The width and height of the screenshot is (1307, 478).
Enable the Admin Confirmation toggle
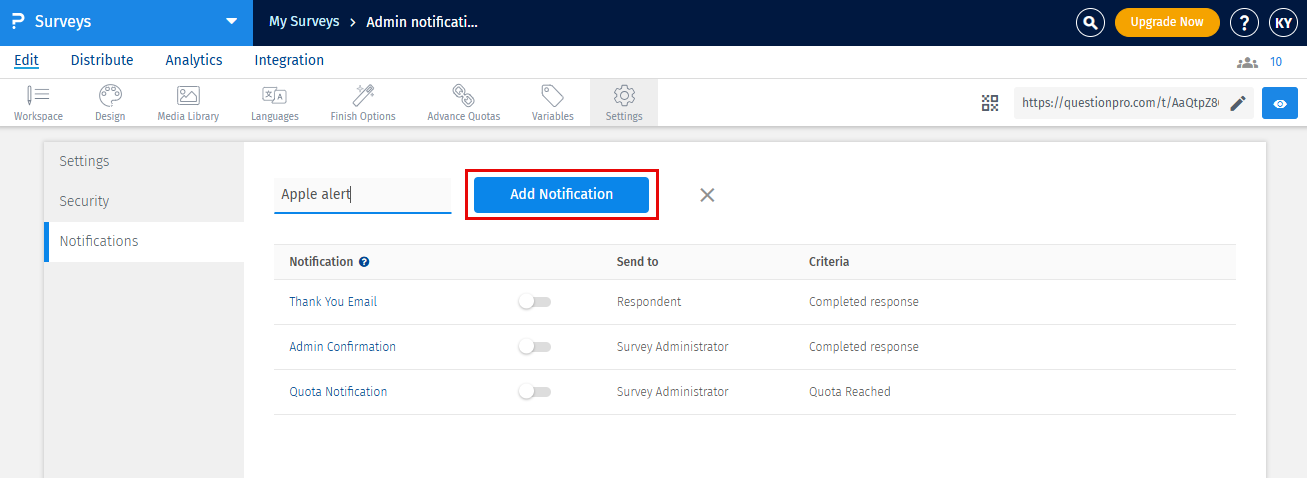click(534, 347)
